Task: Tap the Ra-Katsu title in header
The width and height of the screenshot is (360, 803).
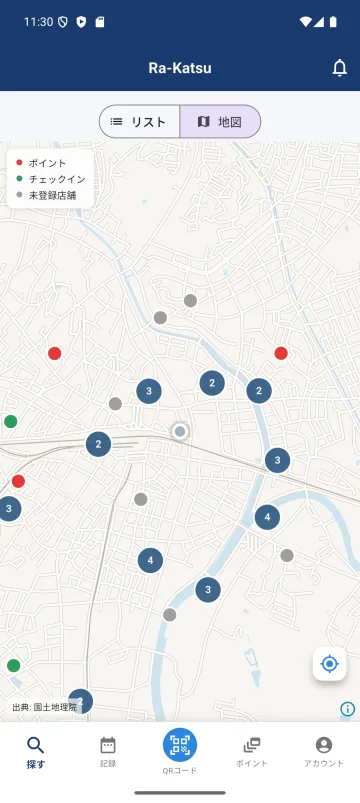Action: click(x=180, y=68)
